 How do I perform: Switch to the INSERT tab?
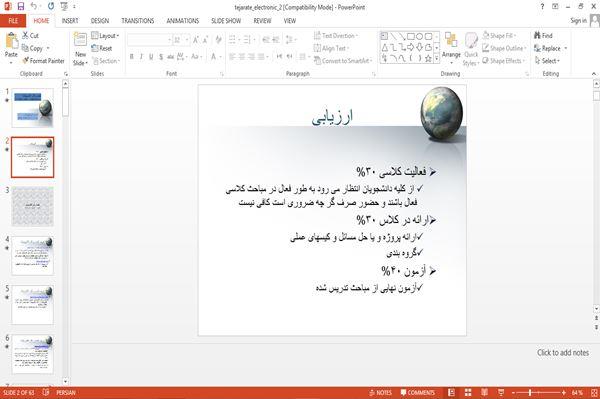click(70, 21)
